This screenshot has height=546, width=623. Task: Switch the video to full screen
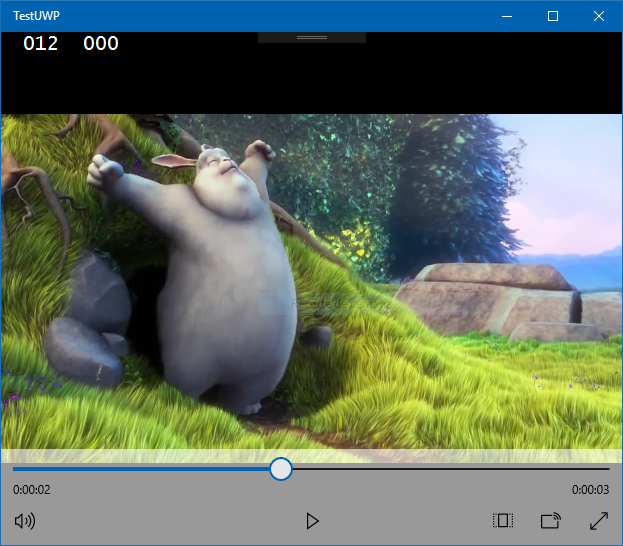coord(599,521)
